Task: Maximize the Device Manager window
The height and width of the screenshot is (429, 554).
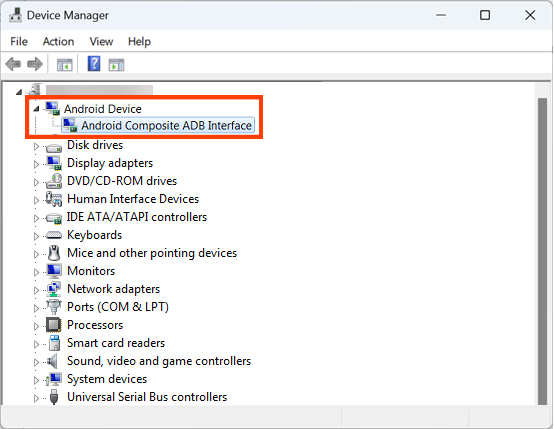Action: tap(485, 15)
